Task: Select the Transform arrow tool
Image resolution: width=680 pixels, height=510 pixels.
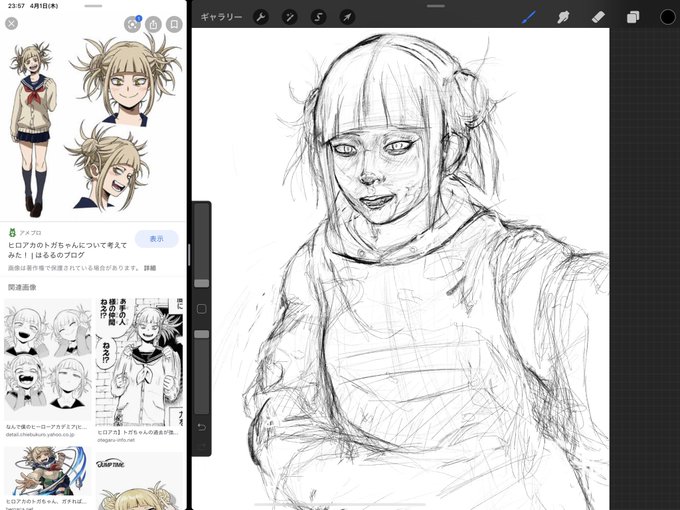Action: pyautogui.click(x=347, y=17)
